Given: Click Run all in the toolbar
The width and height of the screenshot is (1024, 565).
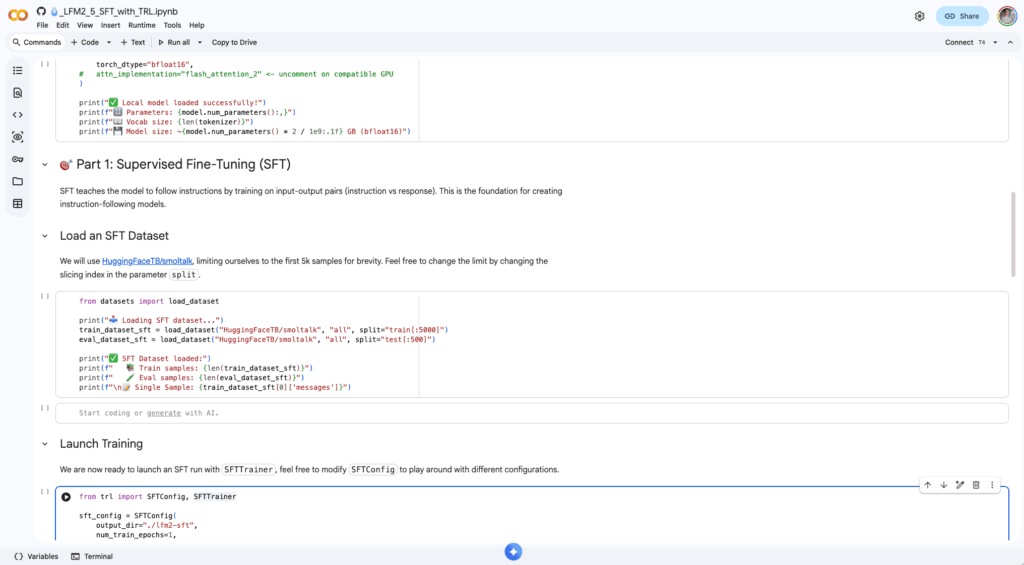Looking at the screenshot, I should pyautogui.click(x=174, y=42).
